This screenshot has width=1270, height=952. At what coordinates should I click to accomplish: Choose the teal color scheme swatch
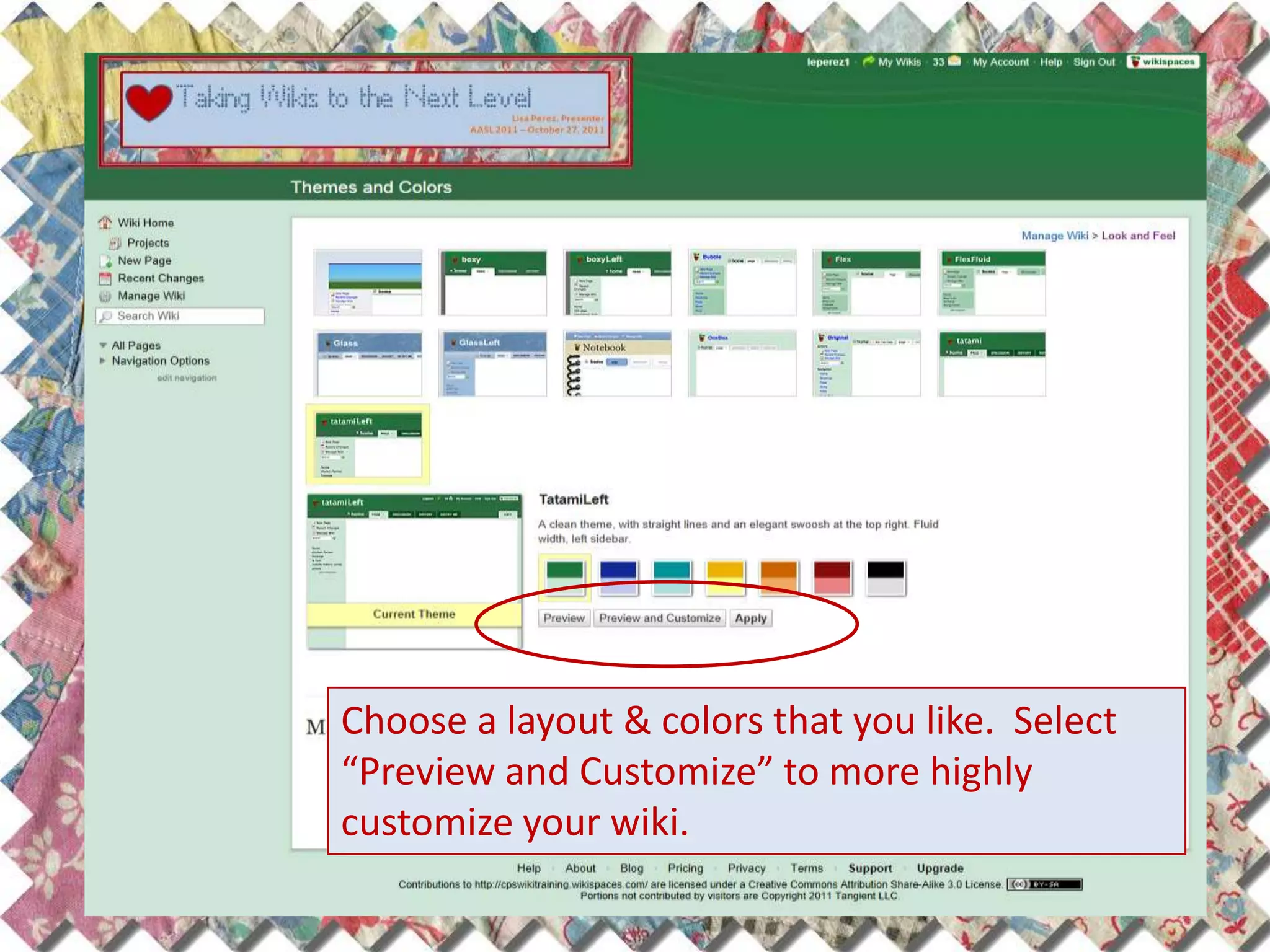tap(672, 578)
